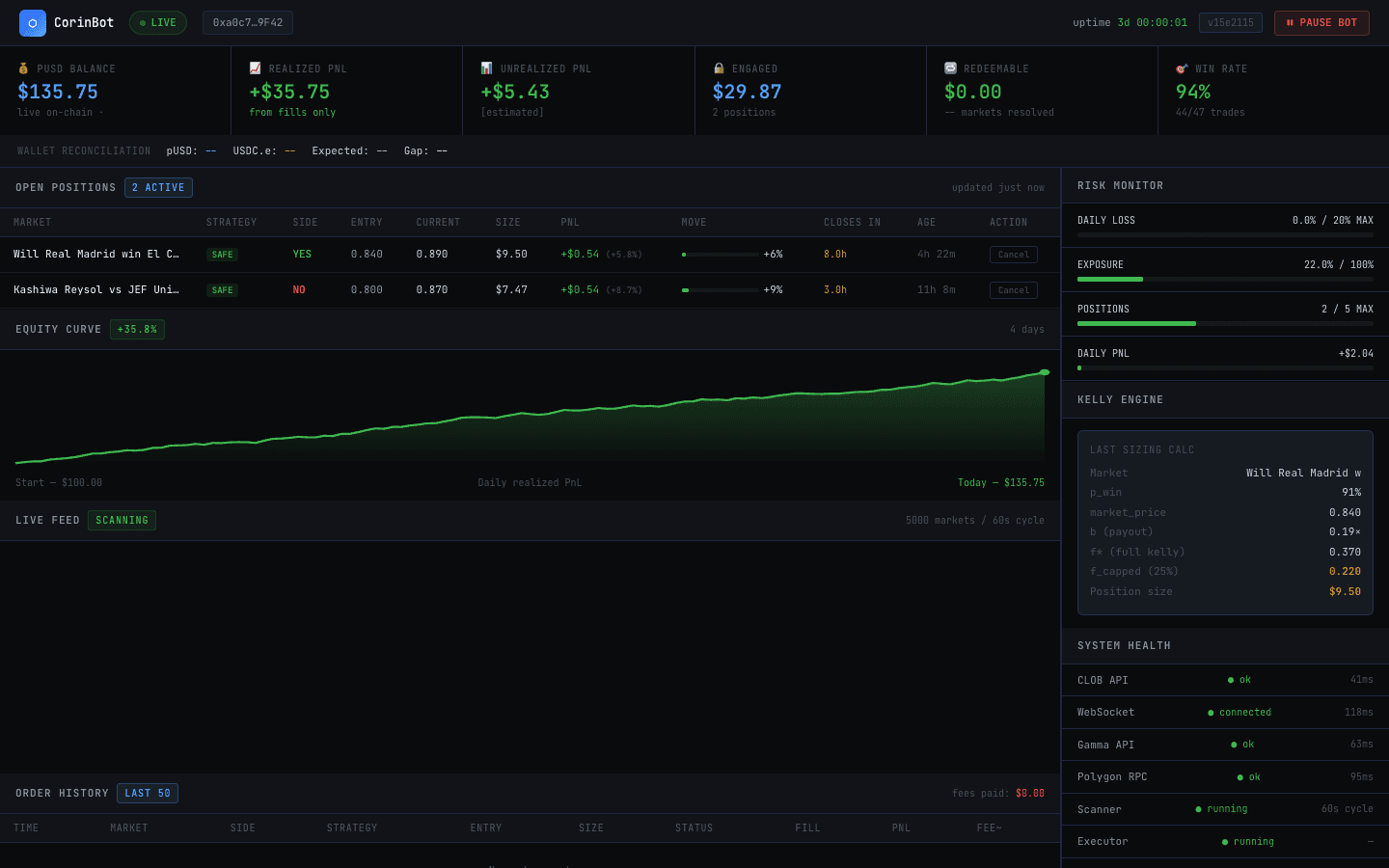Viewport: 1389px width, 868px height.
Task: Click the green endpoint dot on equity curve
Action: point(1045,372)
